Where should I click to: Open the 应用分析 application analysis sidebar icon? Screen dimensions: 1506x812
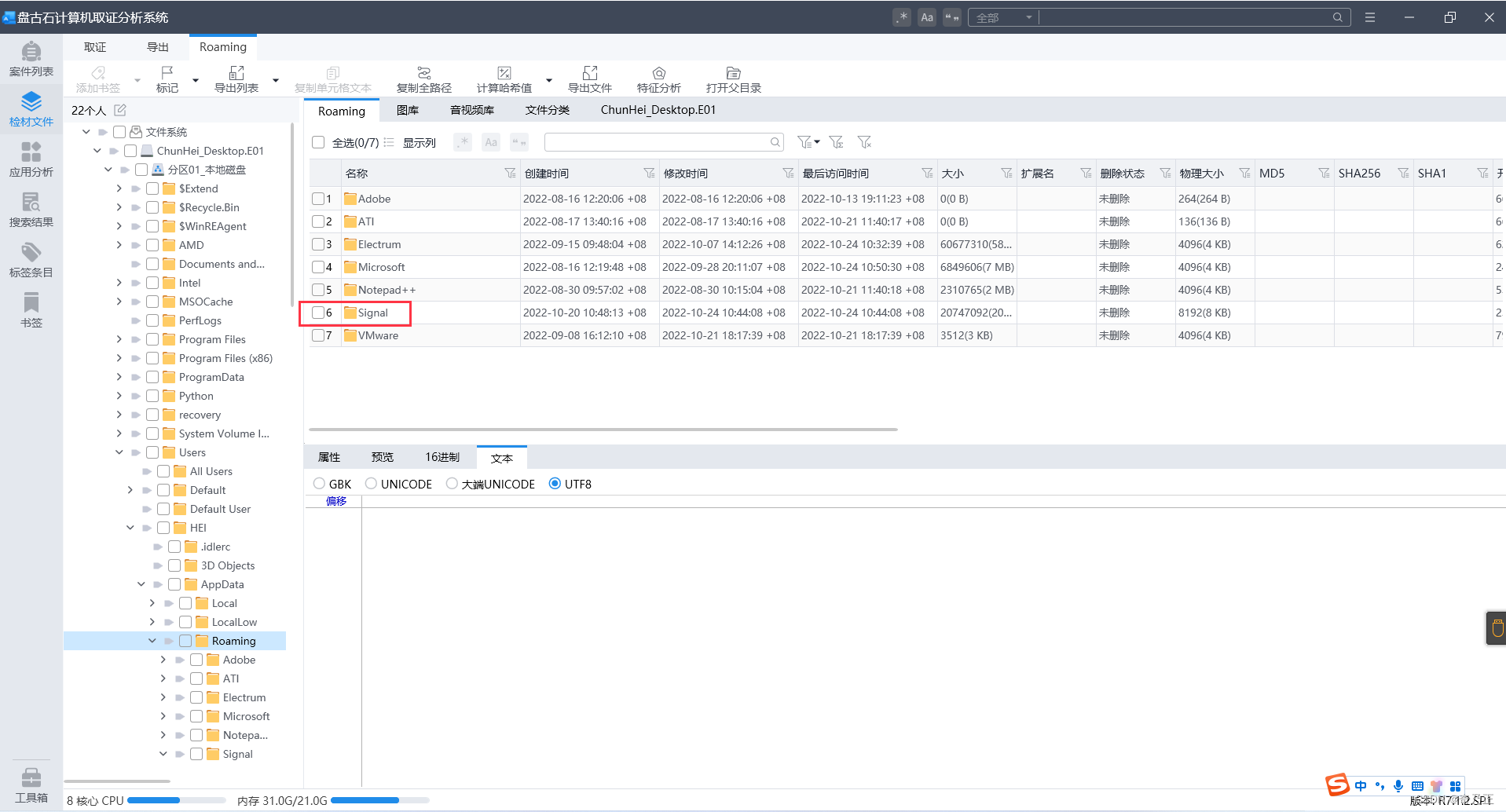(31, 159)
